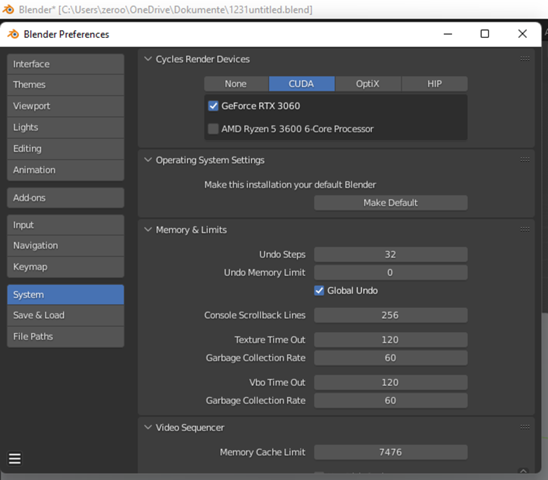The height and width of the screenshot is (480, 548).
Task: Open the Viewport preferences category
Action: (x=65, y=106)
